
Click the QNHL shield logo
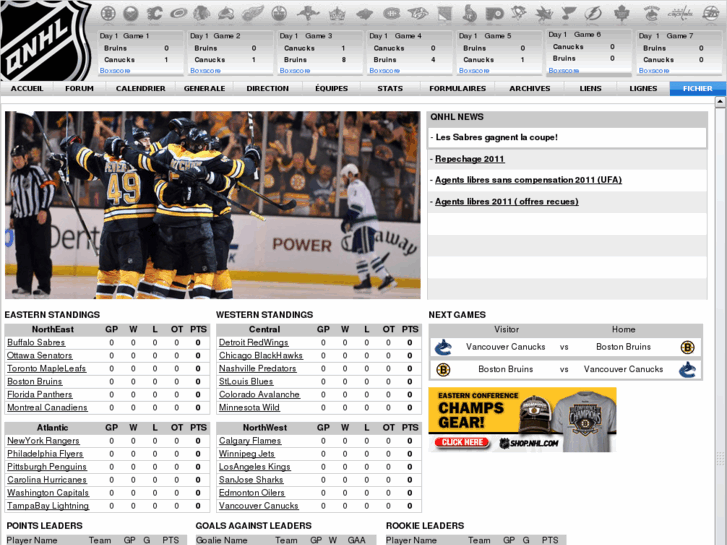45,40
